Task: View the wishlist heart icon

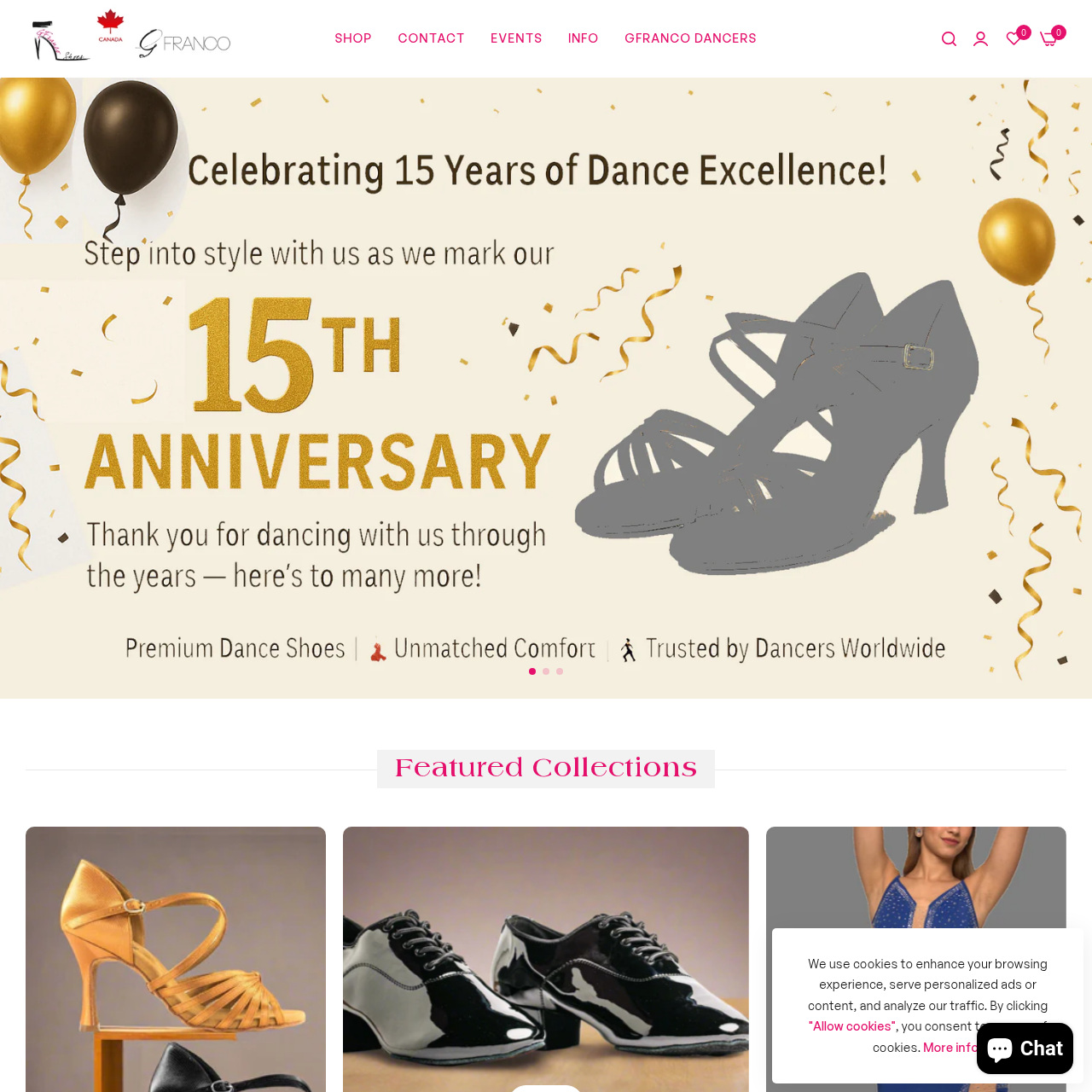Action: (x=1014, y=38)
